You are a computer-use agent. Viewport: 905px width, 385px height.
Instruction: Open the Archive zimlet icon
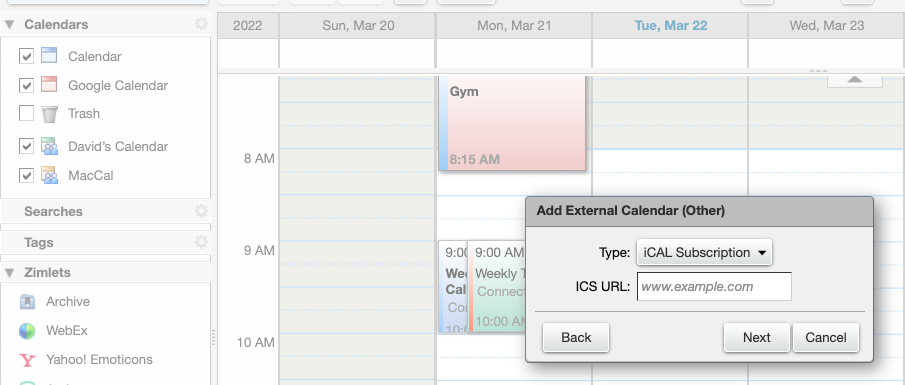click(x=27, y=301)
